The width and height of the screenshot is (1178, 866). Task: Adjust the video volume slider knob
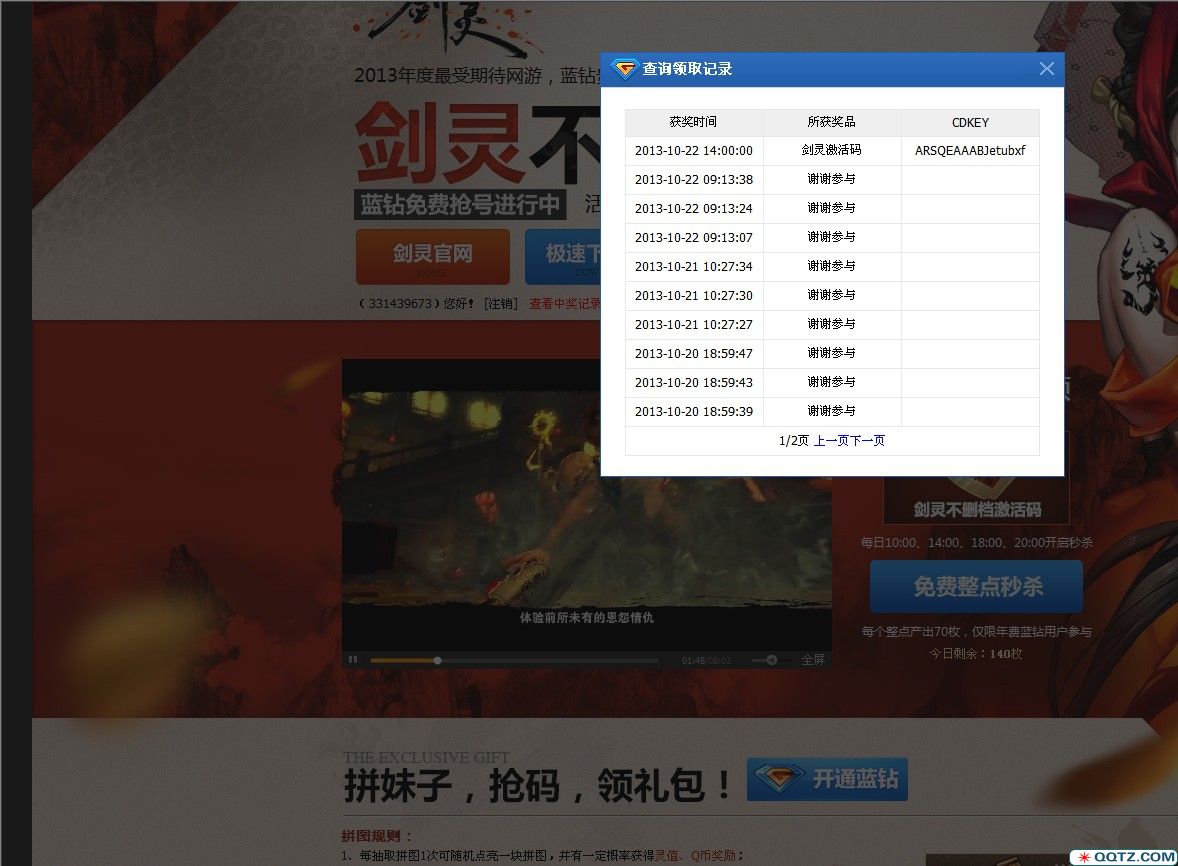tap(771, 660)
